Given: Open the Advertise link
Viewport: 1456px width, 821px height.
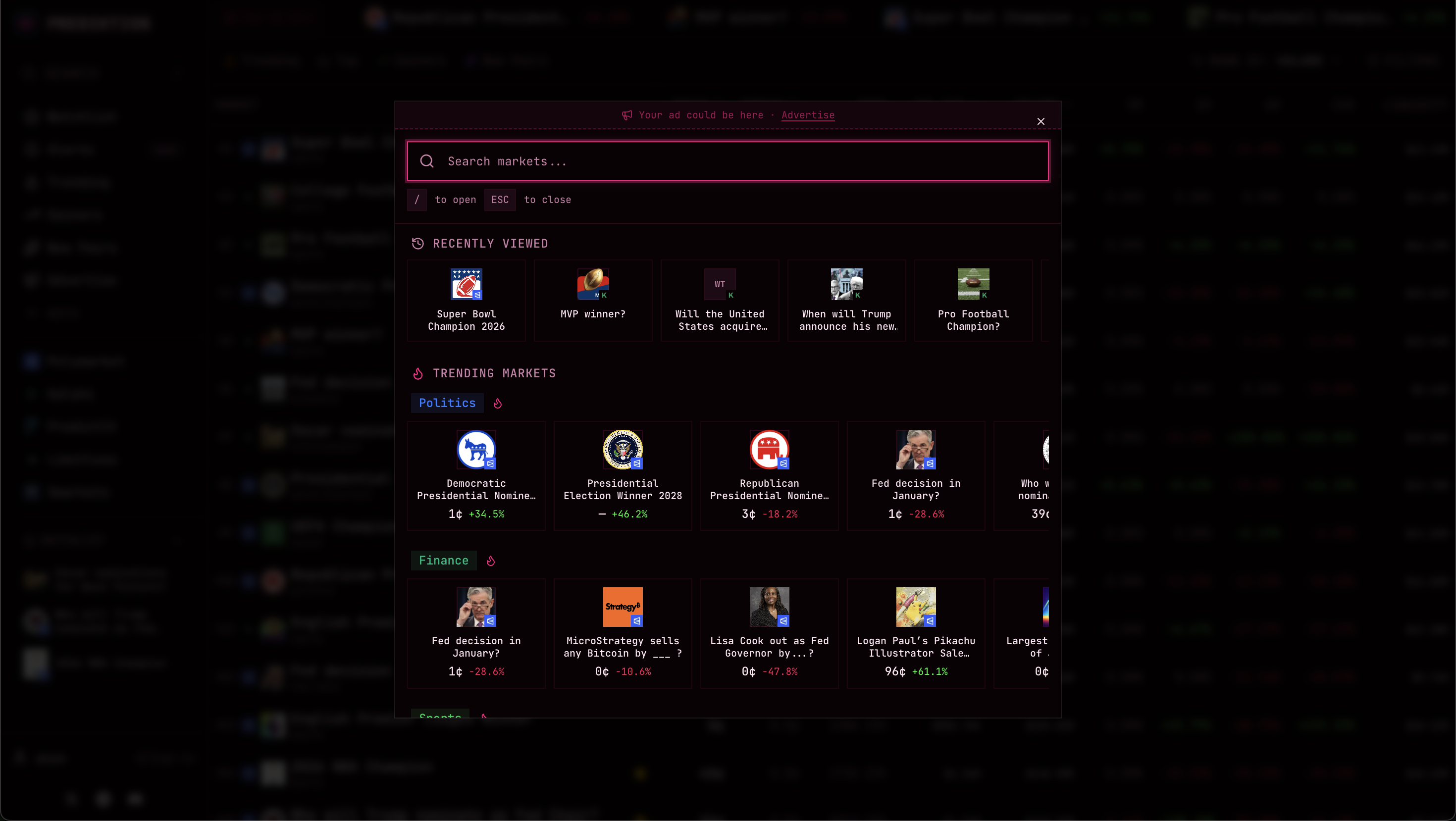Looking at the screenshot, I should coord(807,115).
